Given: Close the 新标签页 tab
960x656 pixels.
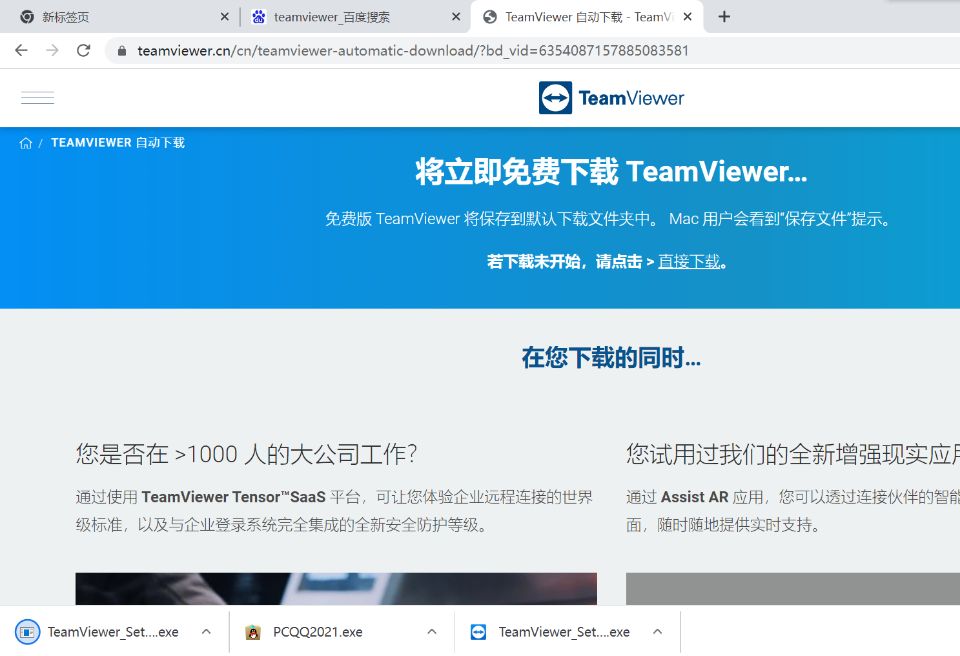Looking at the screenshot, I should [225, 17].
